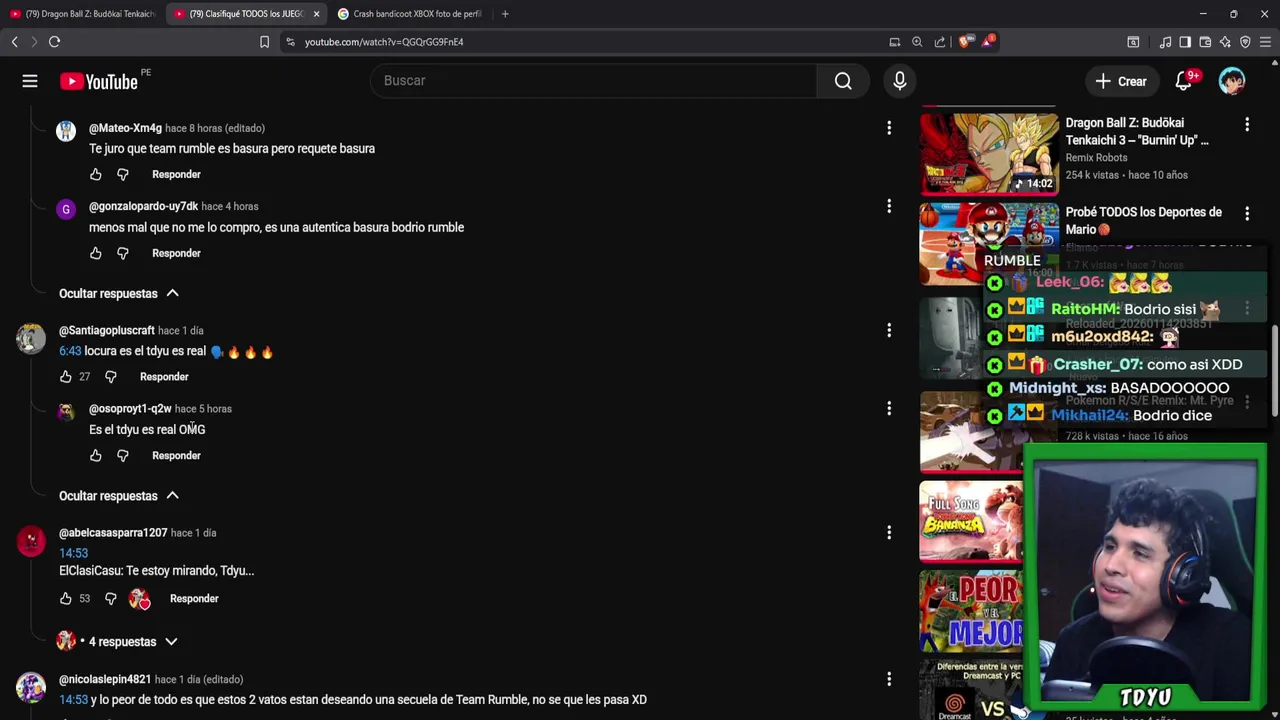Open options for Mateo-Xm4g comment
1280x720 pixels.
[x=889, y=128]
